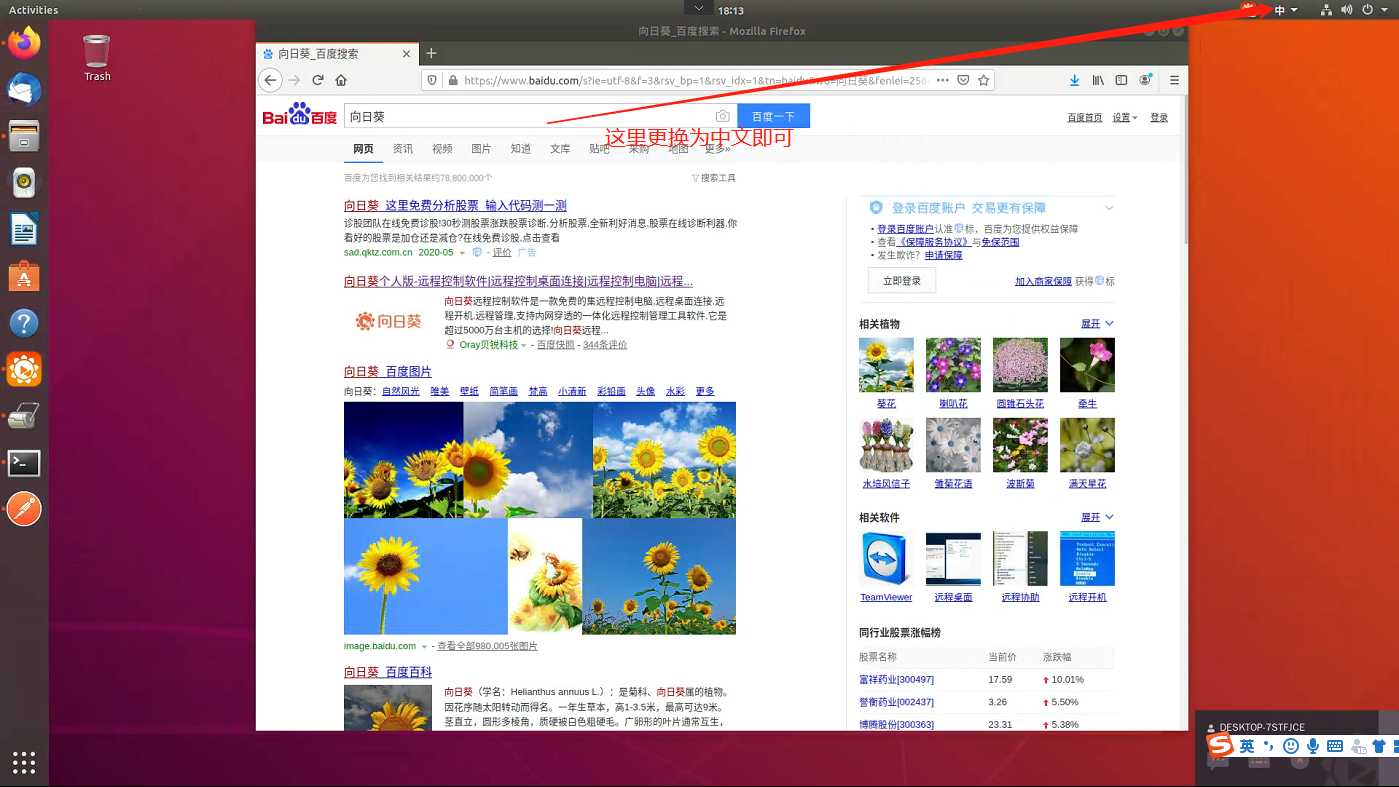Open Sogou skin shirt icon
This screenshot has height=787, width=1399.
click(1379, 746)
